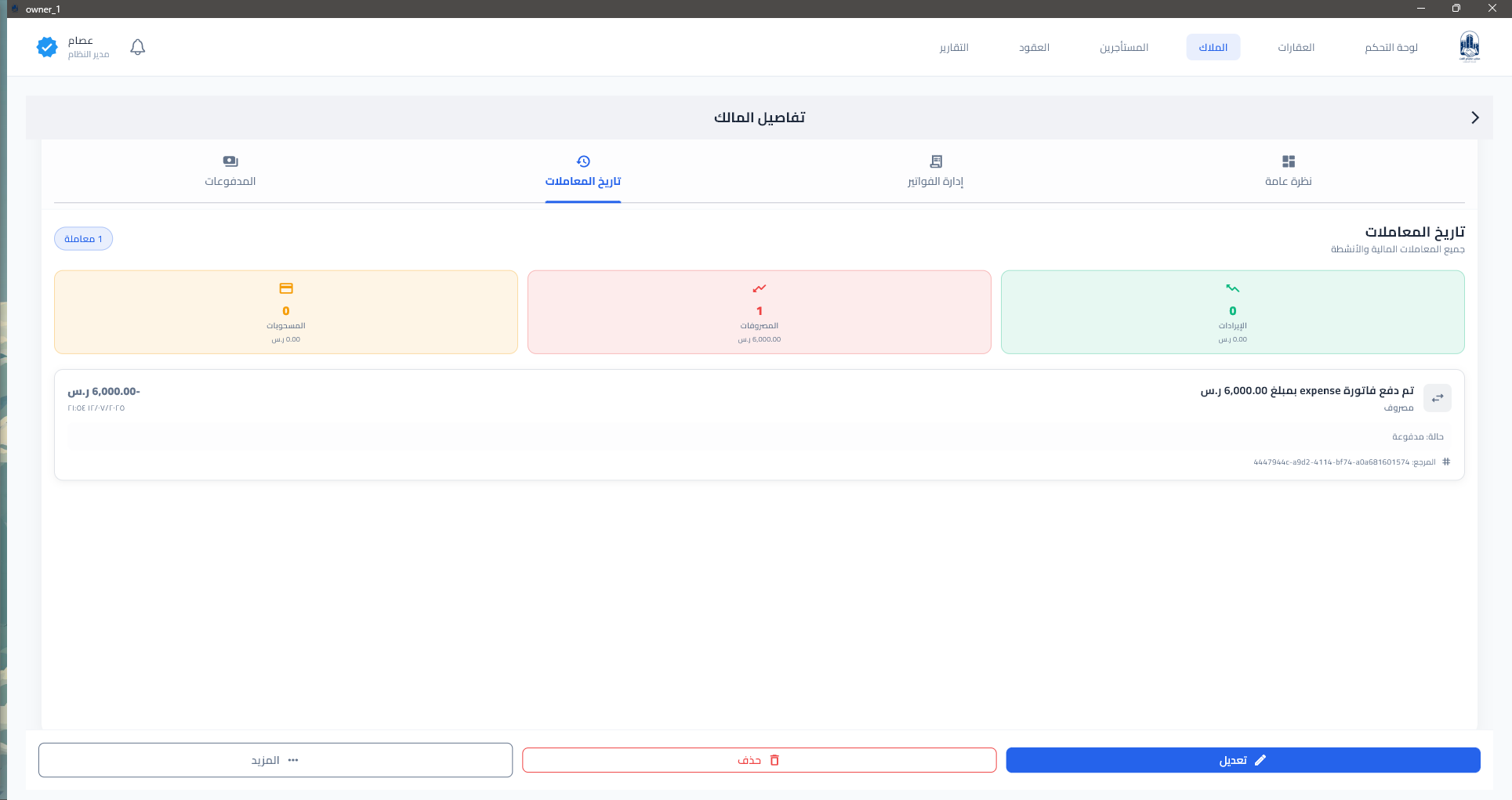1512x800 pixels.
Task: Click the 1 معاملة count badge
Action: coord(83,239)
